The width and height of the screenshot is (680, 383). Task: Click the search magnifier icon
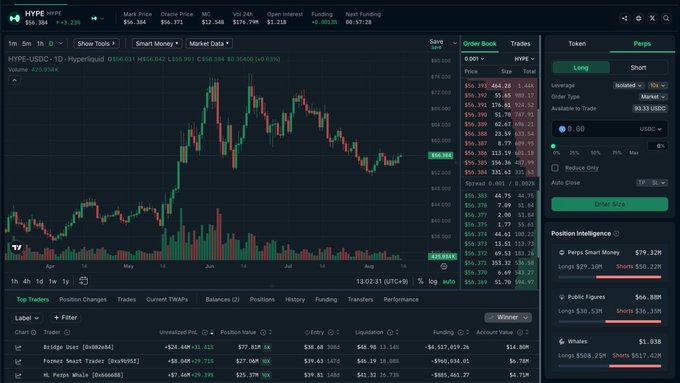pos(666,18)
